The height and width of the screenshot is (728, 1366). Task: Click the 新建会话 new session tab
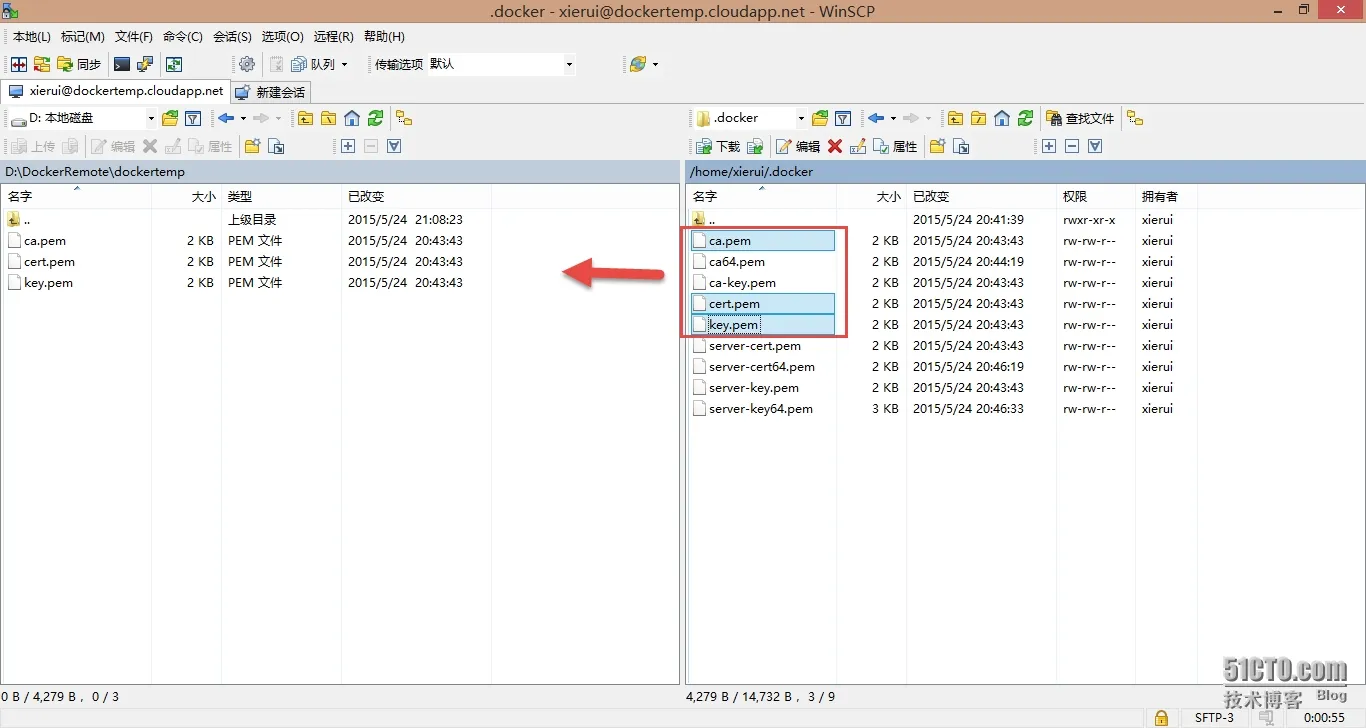click(x=271, y=92)
